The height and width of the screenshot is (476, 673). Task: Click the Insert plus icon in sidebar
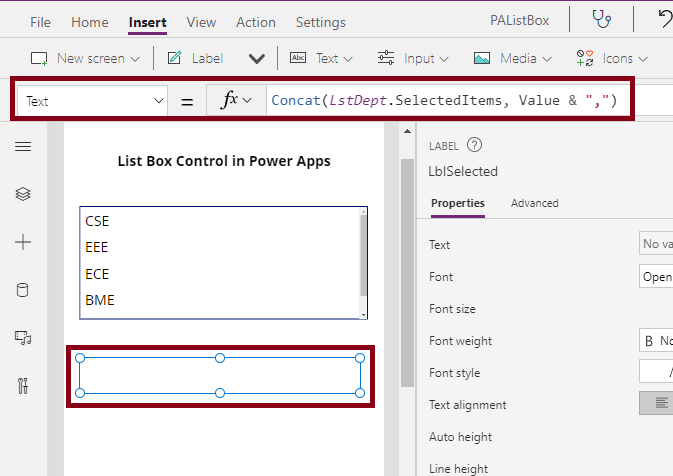click(x=23, y=242)
